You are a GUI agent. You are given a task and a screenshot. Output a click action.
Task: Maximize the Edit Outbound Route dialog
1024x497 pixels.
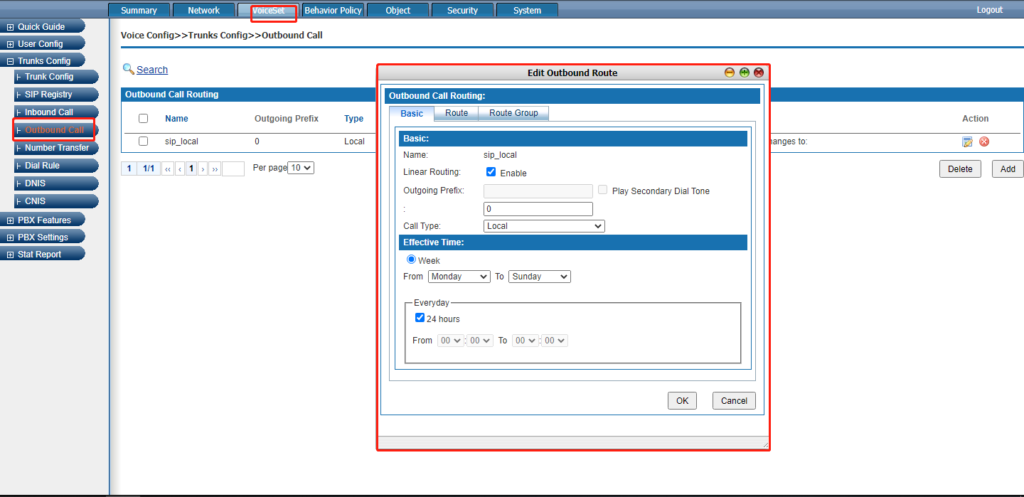[x=744, y=73]
